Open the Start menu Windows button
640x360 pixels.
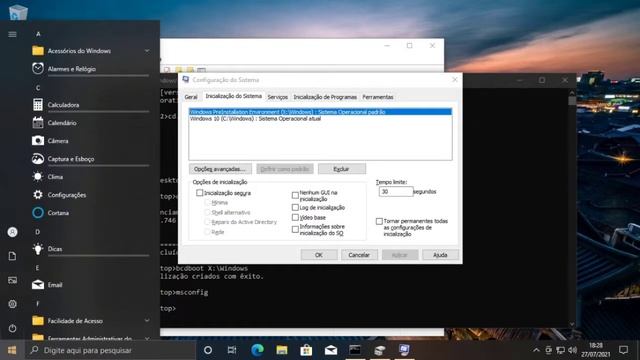tap(12, 350)
